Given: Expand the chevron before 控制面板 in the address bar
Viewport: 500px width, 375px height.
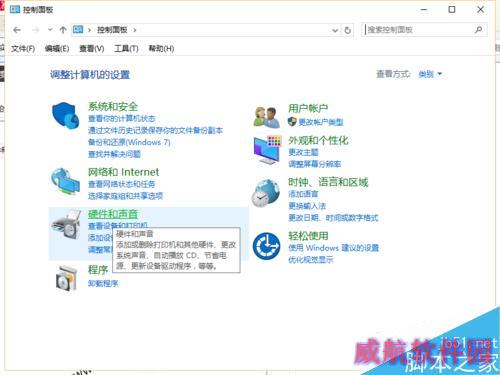Looking at the screenshot, I should click(x=89, y=30).
